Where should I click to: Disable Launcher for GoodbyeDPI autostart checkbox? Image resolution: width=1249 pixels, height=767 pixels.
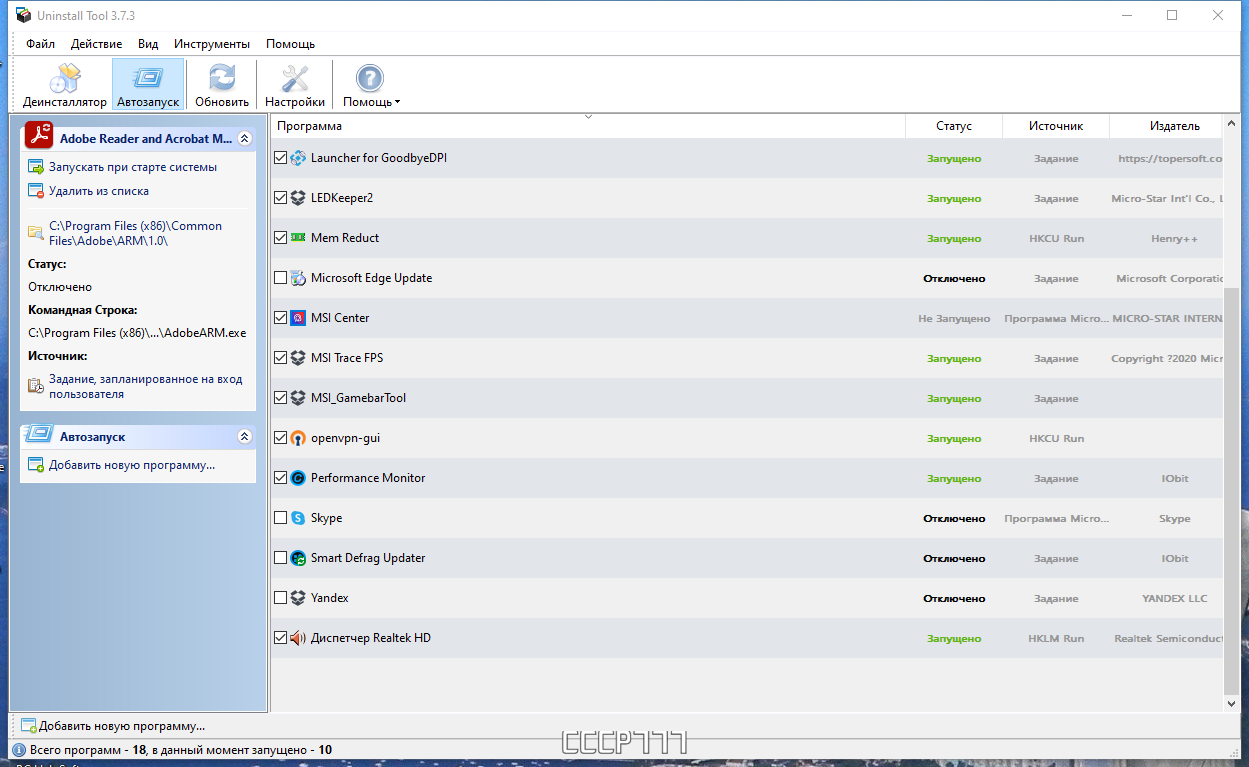(x=281, y=158)
